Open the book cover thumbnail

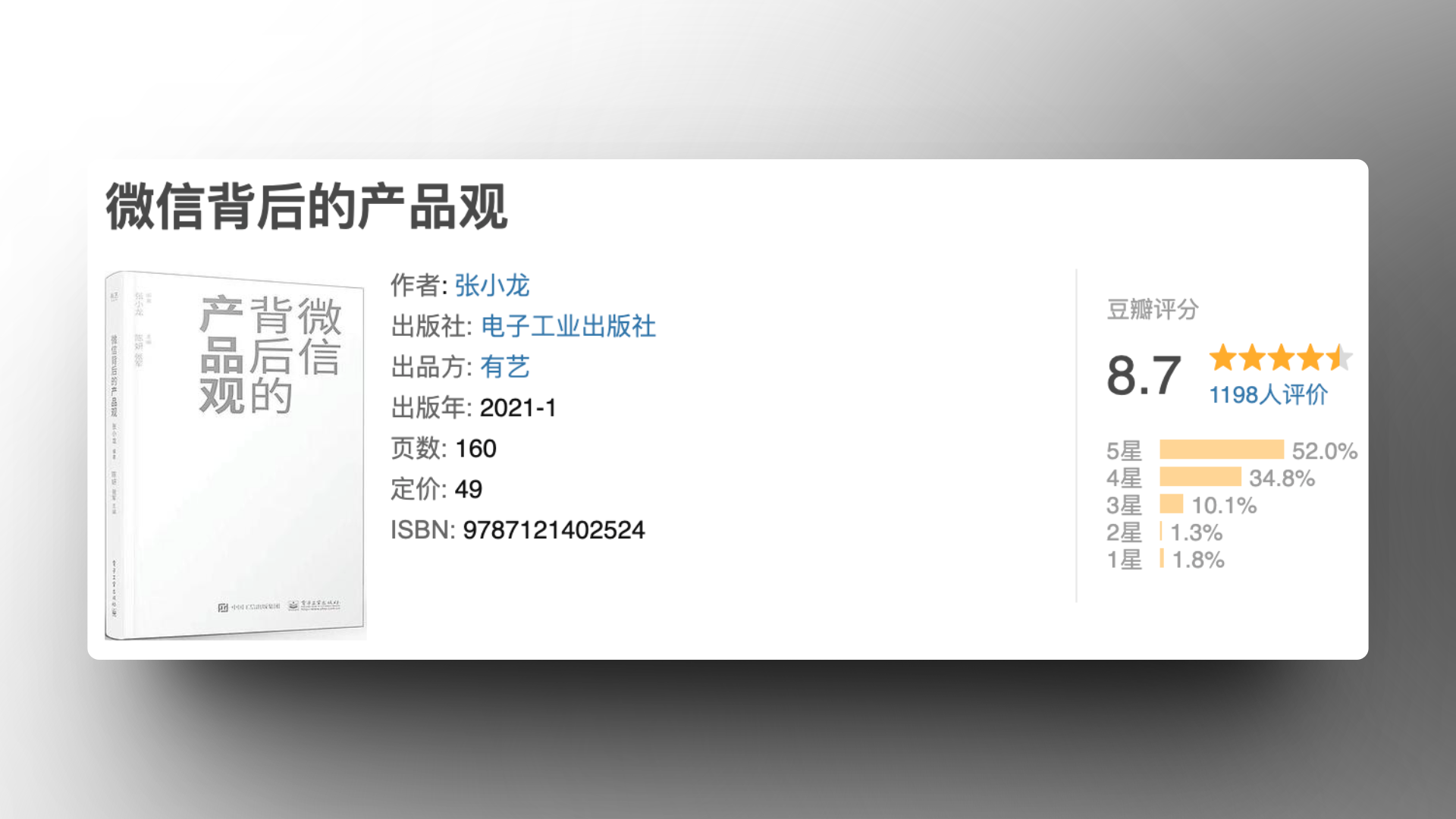[235, 455]
